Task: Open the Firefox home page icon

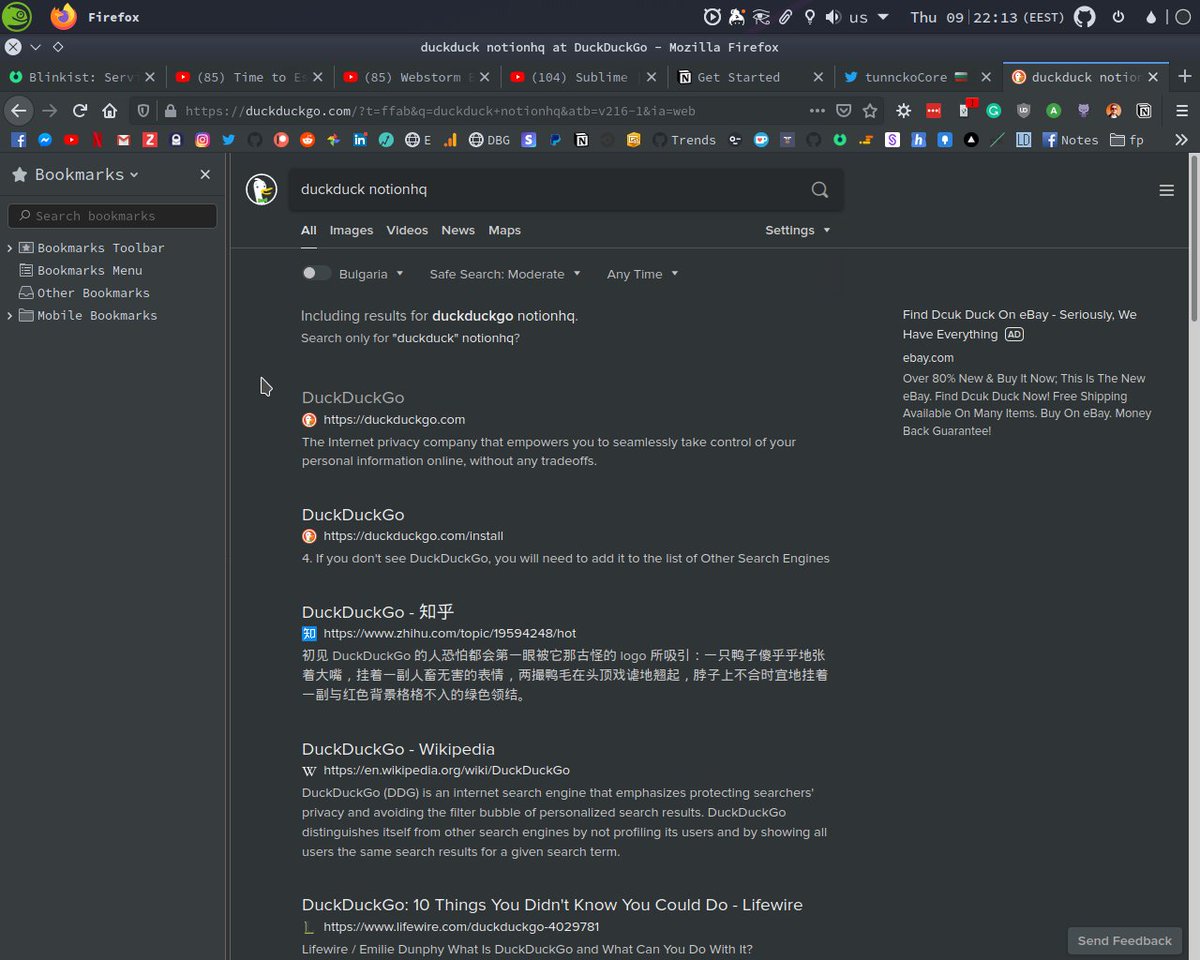Action: click(x=110, y=110)
